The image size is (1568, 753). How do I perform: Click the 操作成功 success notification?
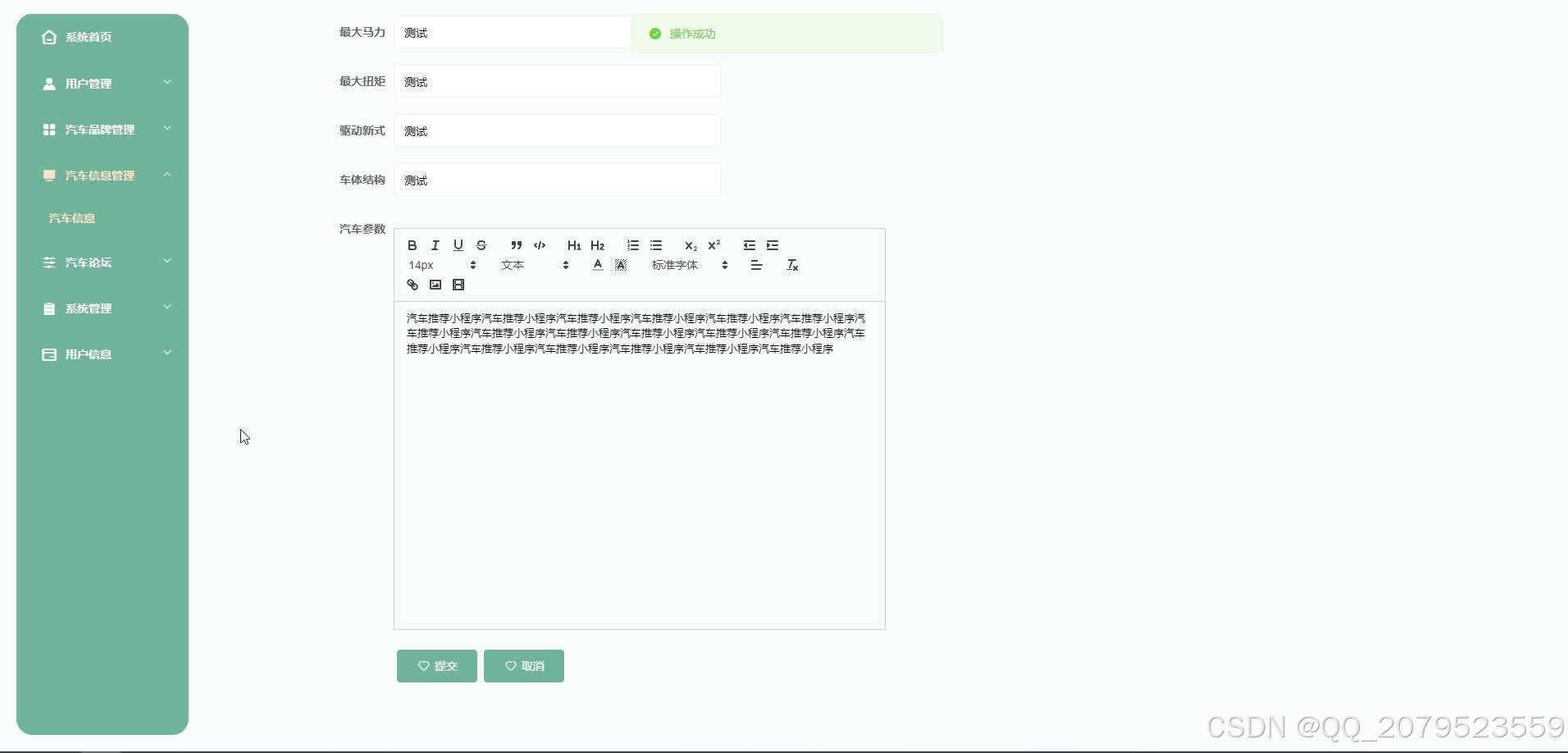[x=787, y=34]
